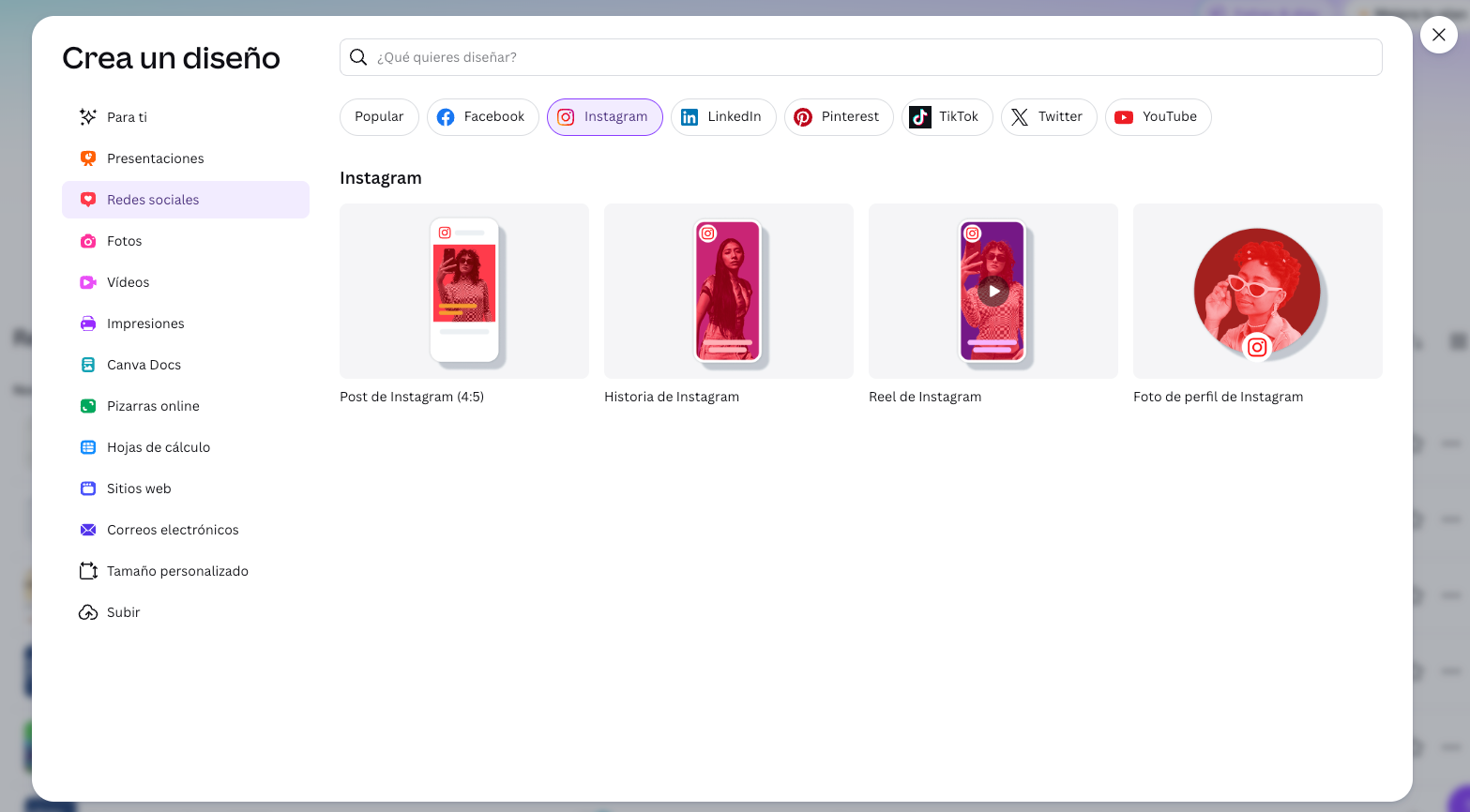Select Twitter filter chip label
Image resolution: width=1470 pixels, height=812 pixels.
point(1060,116)
